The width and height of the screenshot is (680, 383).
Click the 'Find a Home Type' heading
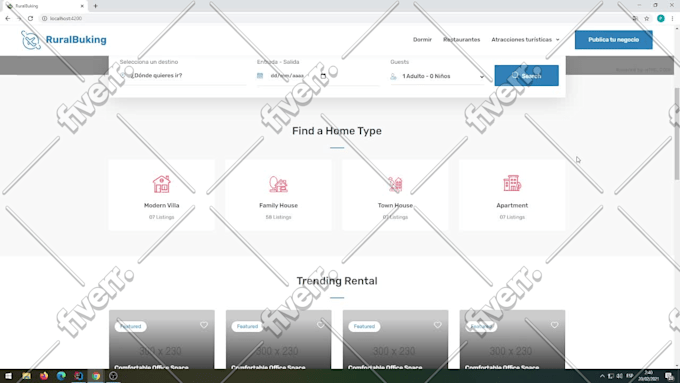337,131
